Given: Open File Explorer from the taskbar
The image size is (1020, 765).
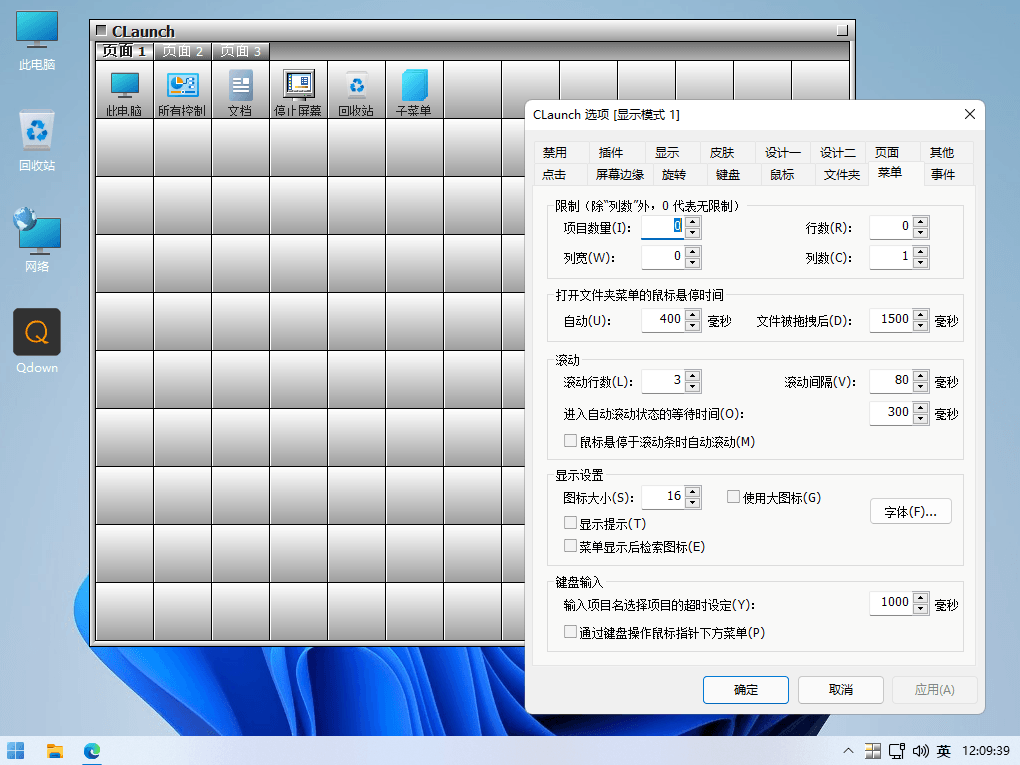Looking at the screenshot, I should point(55,751).
